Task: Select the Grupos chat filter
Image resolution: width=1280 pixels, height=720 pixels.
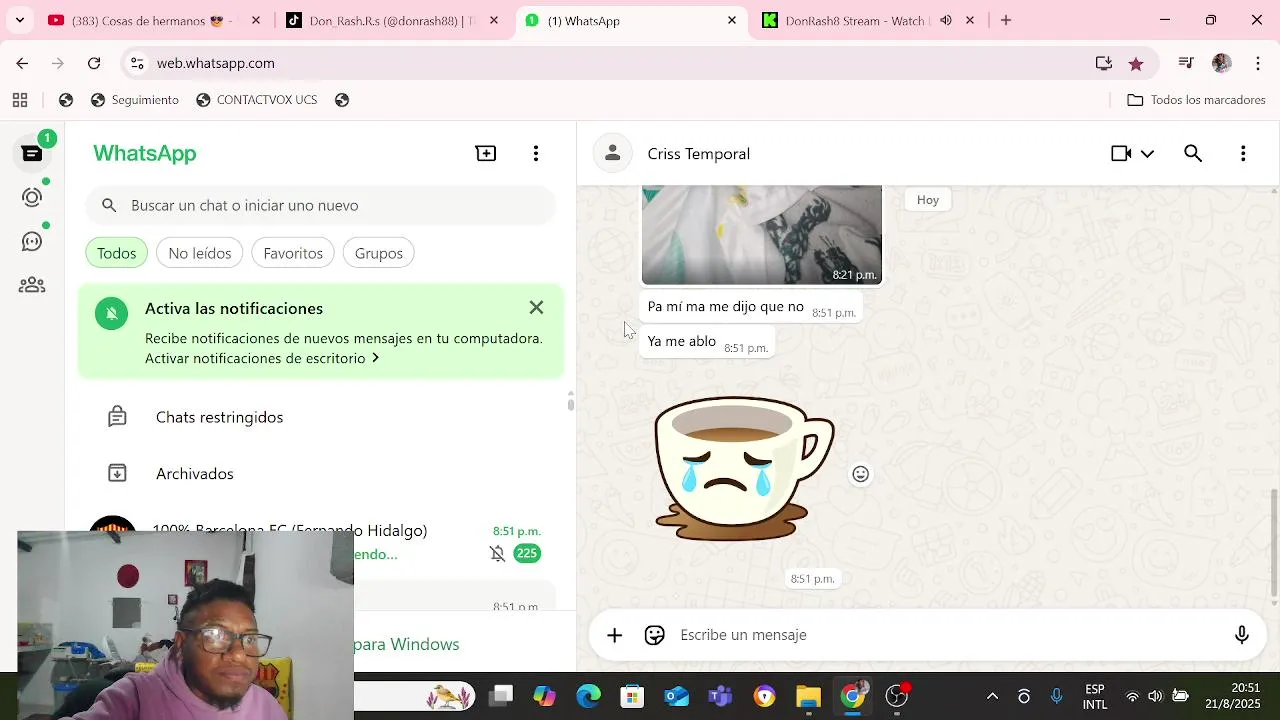Action: tap(379, 253)
